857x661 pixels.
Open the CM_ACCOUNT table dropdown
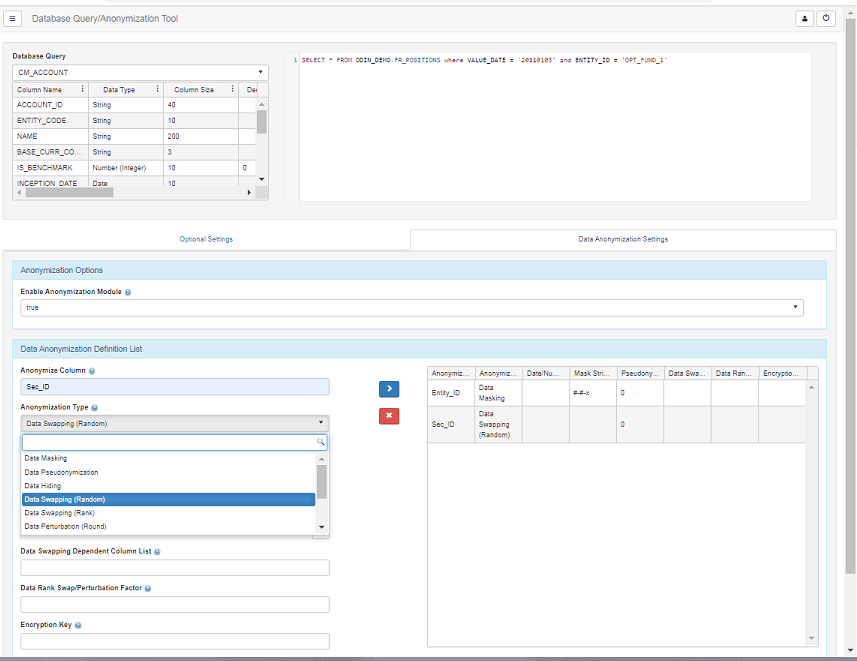tap(140, 72)
